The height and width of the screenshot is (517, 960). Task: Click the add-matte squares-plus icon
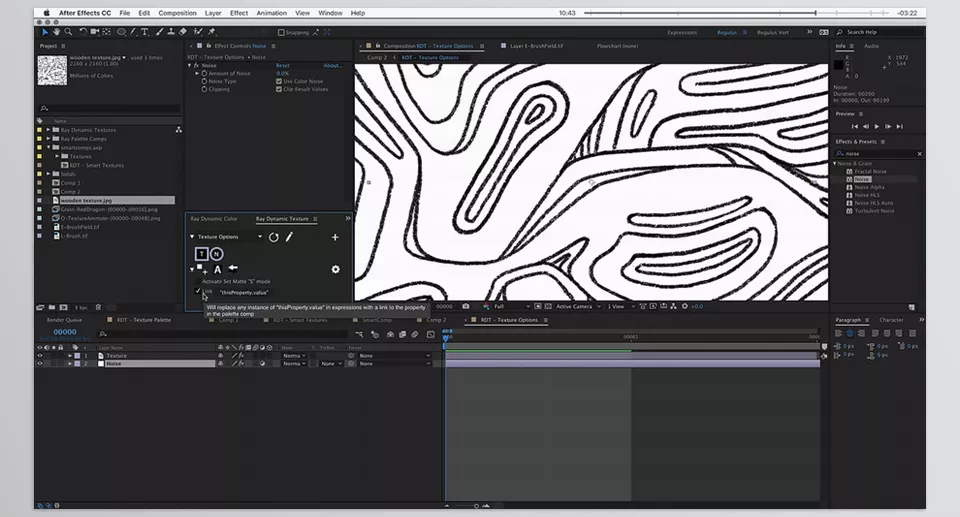coord(201,269)
